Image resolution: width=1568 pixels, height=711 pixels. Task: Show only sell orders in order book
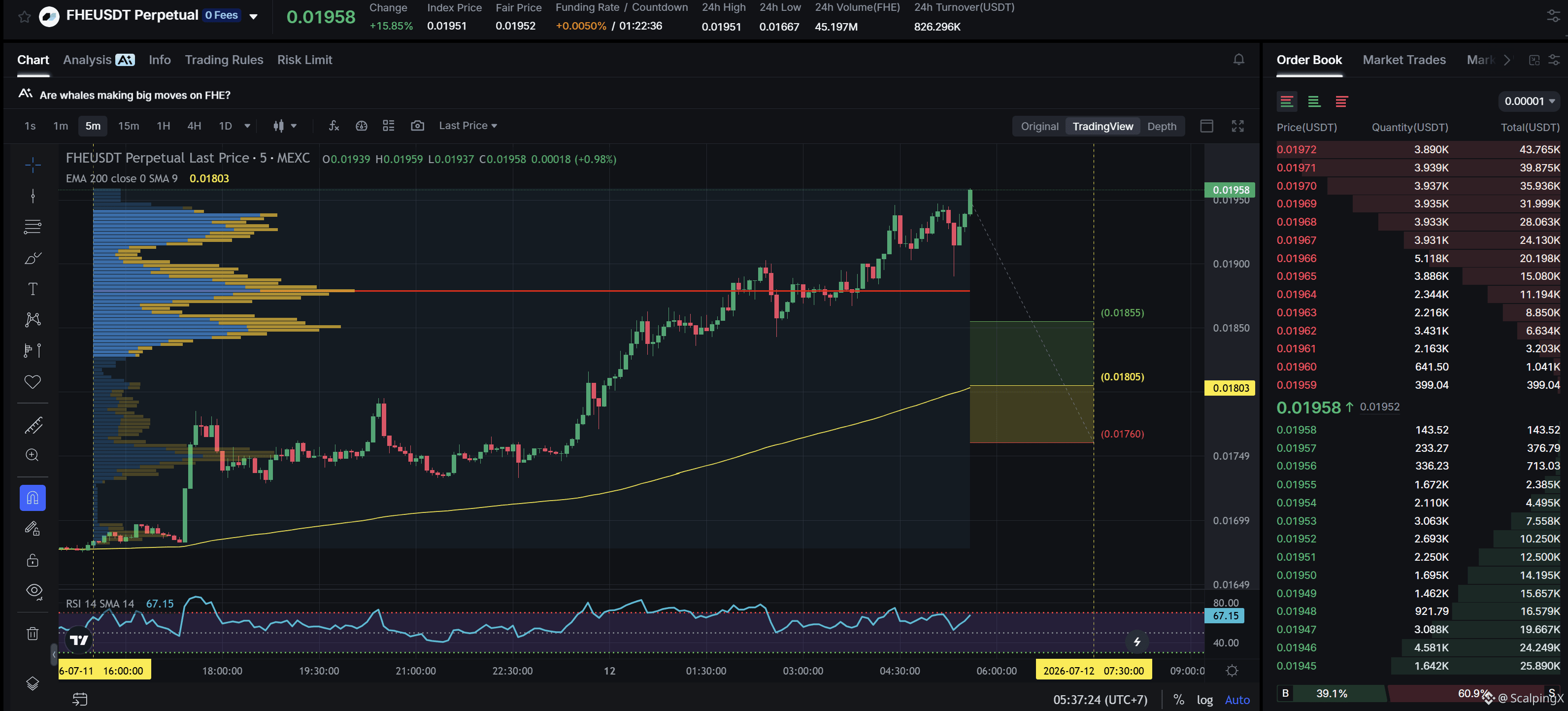1341,101
